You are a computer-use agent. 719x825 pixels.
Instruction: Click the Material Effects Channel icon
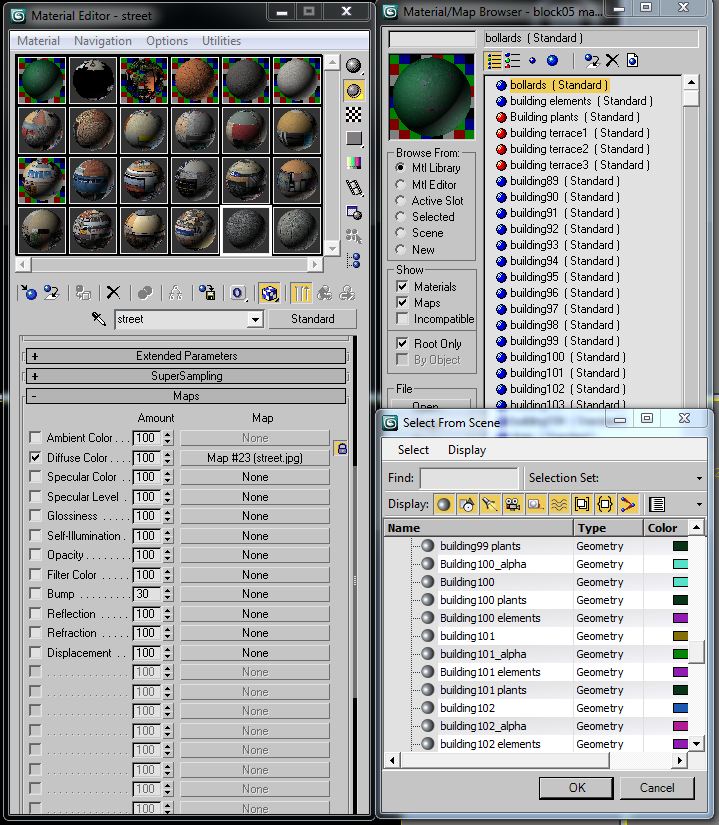tap(238, 293)
